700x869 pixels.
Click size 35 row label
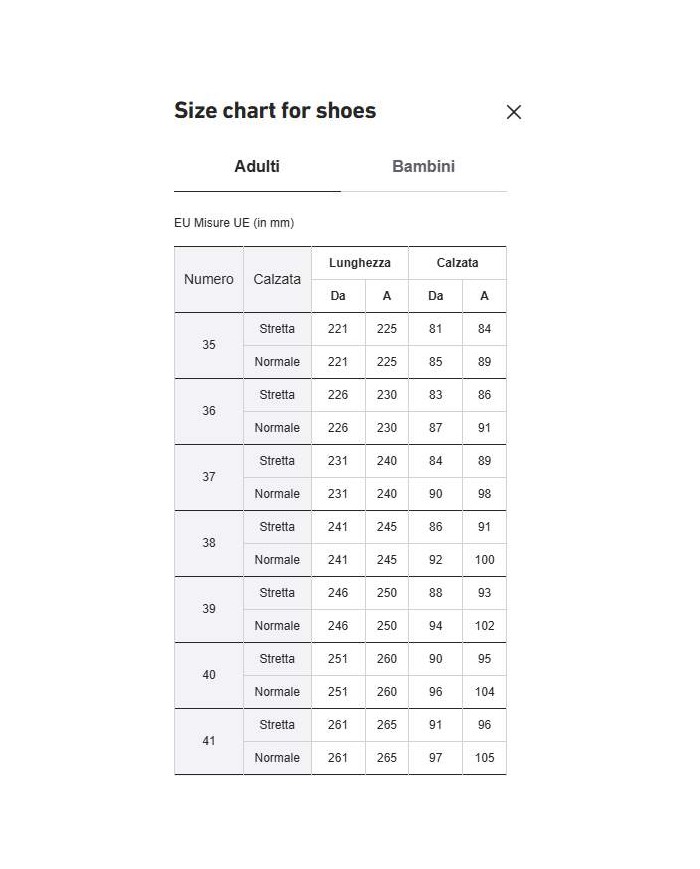point(209,345)
